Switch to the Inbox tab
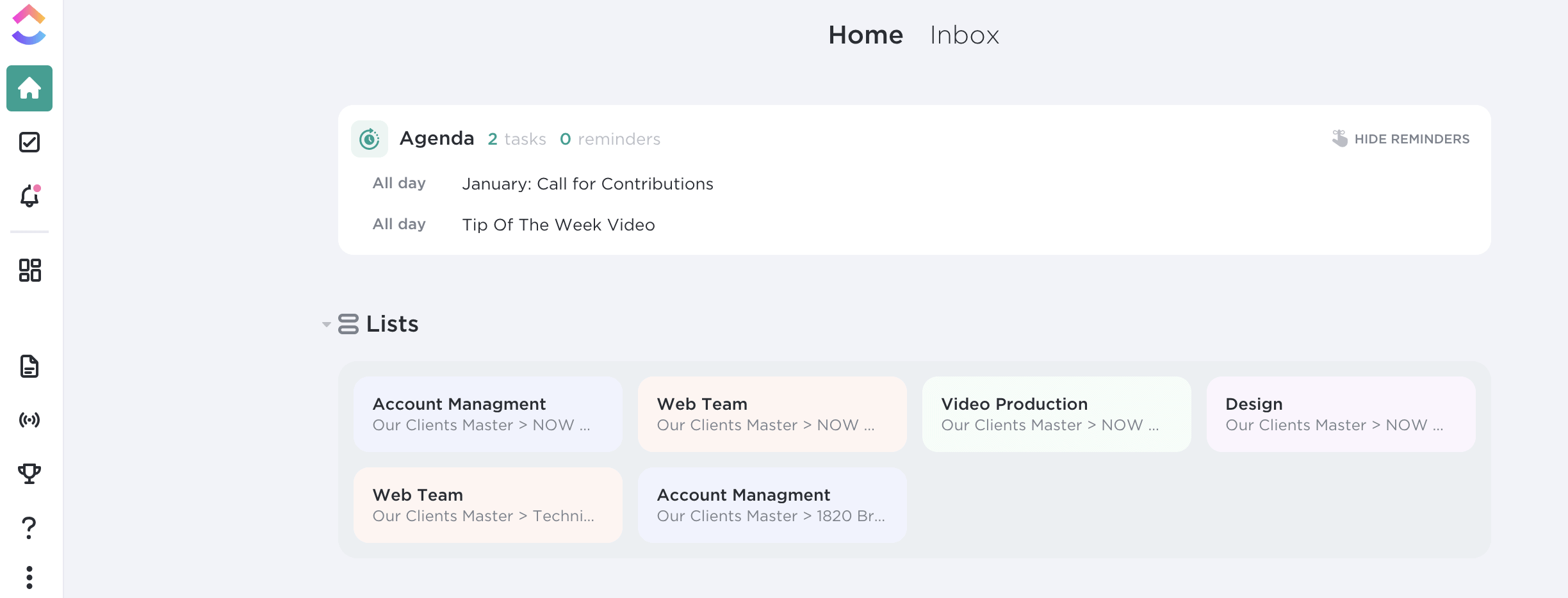1568x598 pixels. tap(965, 35)
